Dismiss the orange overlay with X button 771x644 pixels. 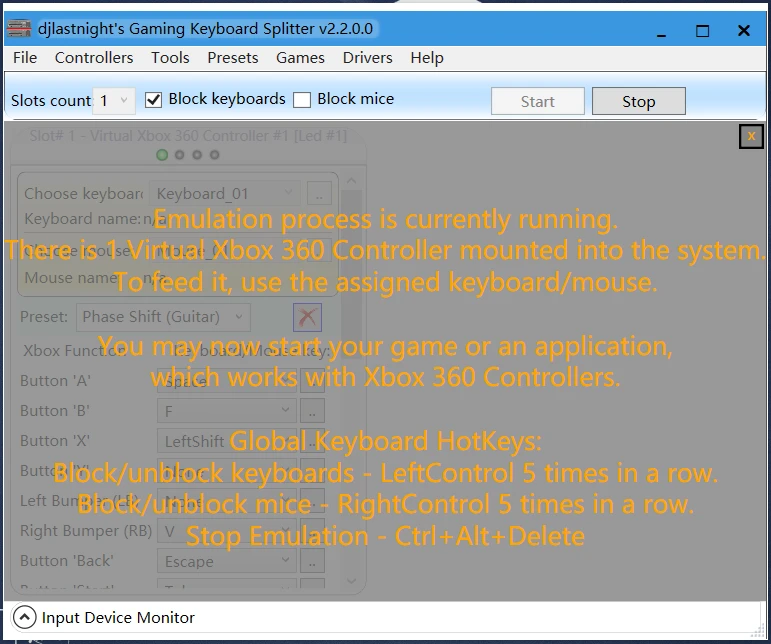coord(751,136)
